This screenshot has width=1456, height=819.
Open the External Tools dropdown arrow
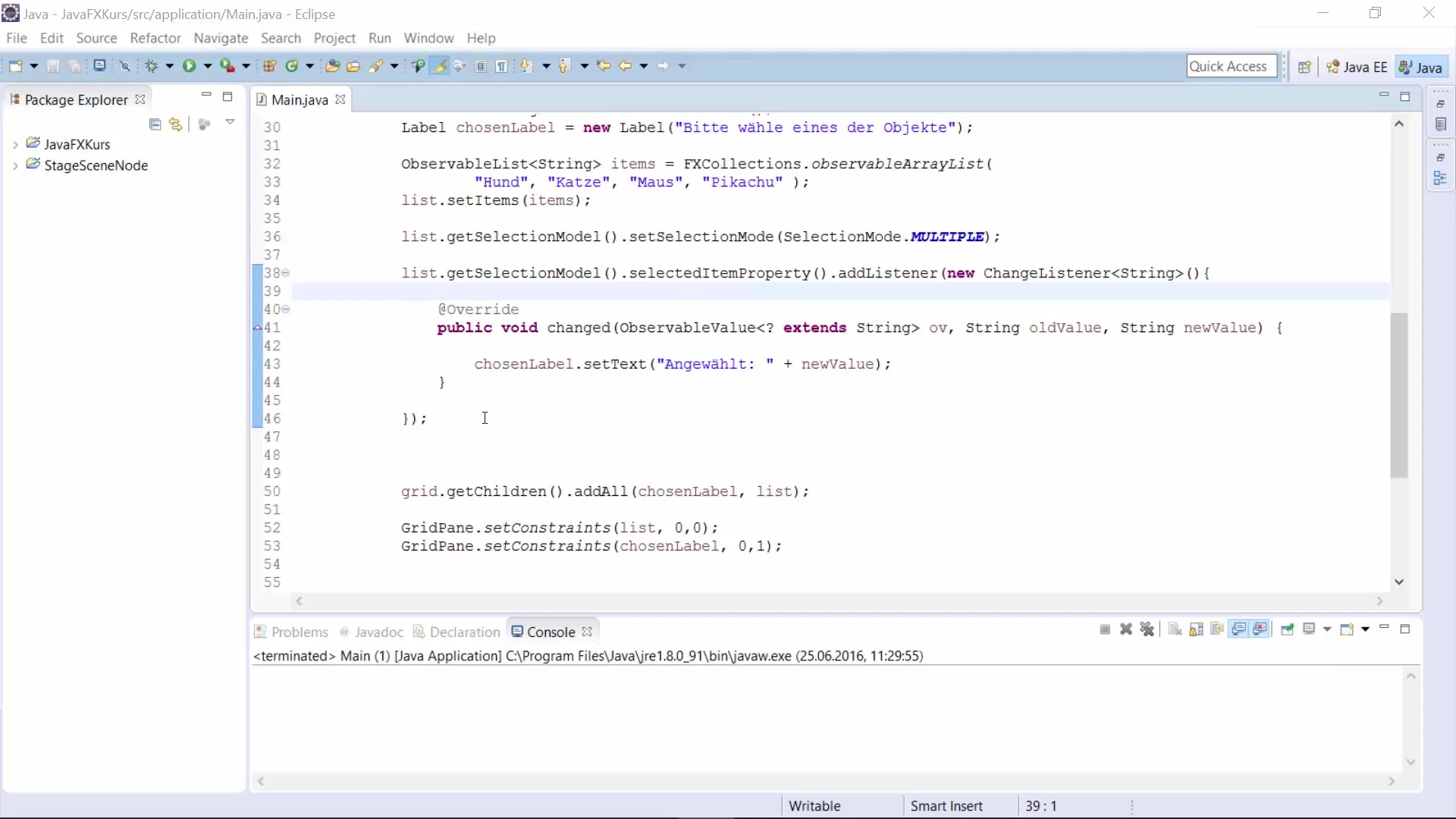(246, 66)
